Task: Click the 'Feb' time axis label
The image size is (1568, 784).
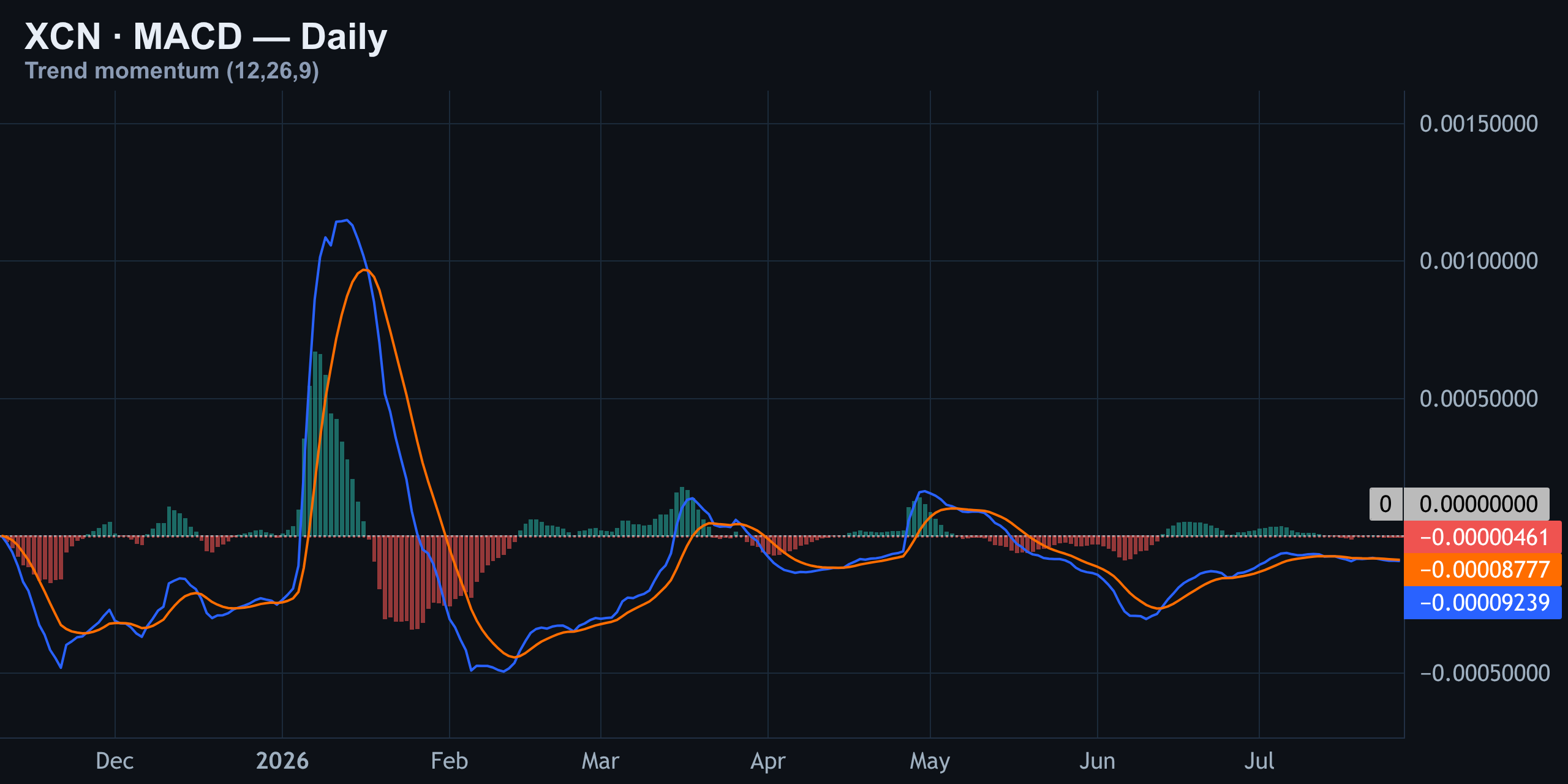Action: tap(450, 761)
